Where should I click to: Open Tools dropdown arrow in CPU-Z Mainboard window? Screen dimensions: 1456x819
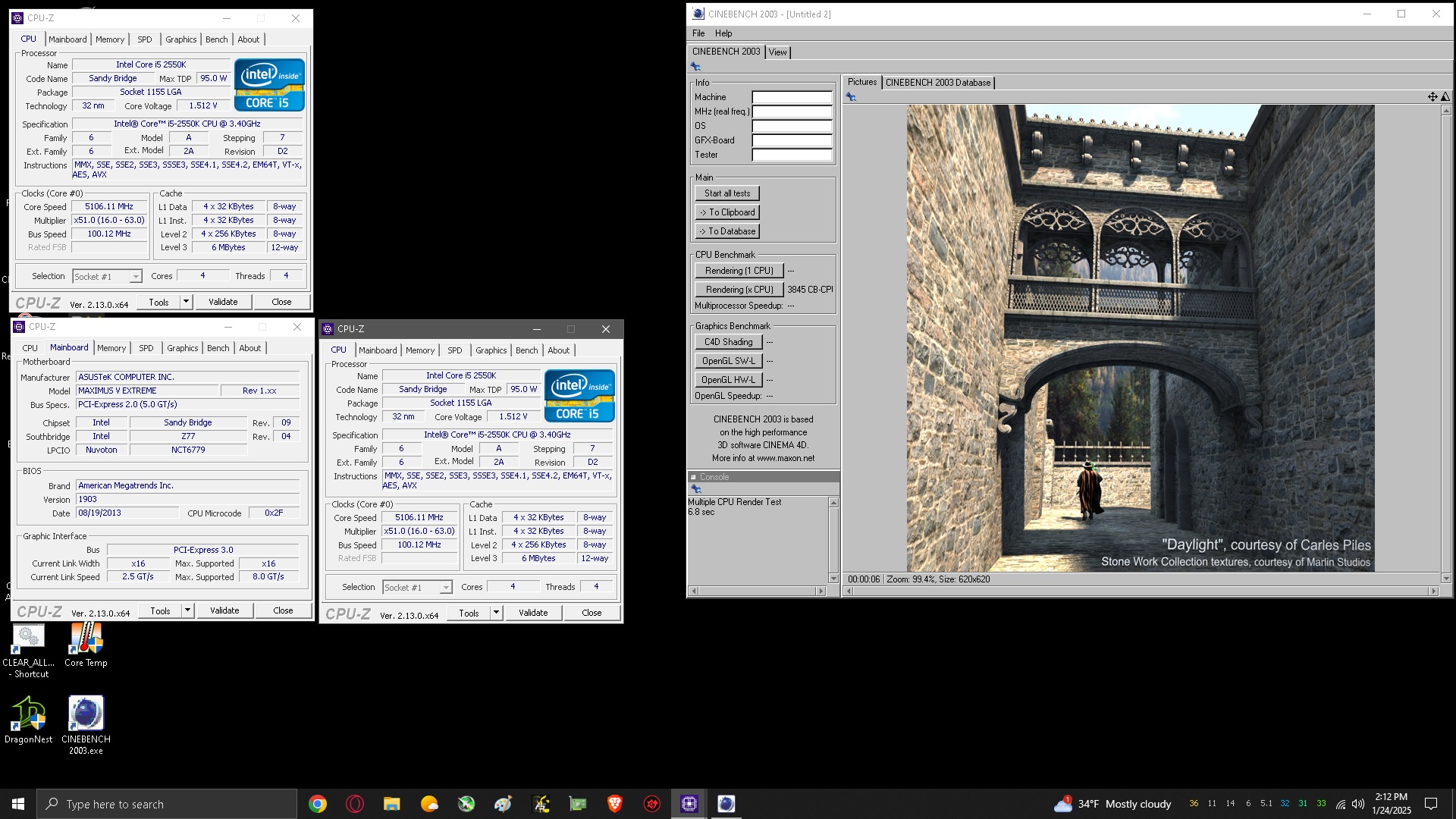coord(187,610)
